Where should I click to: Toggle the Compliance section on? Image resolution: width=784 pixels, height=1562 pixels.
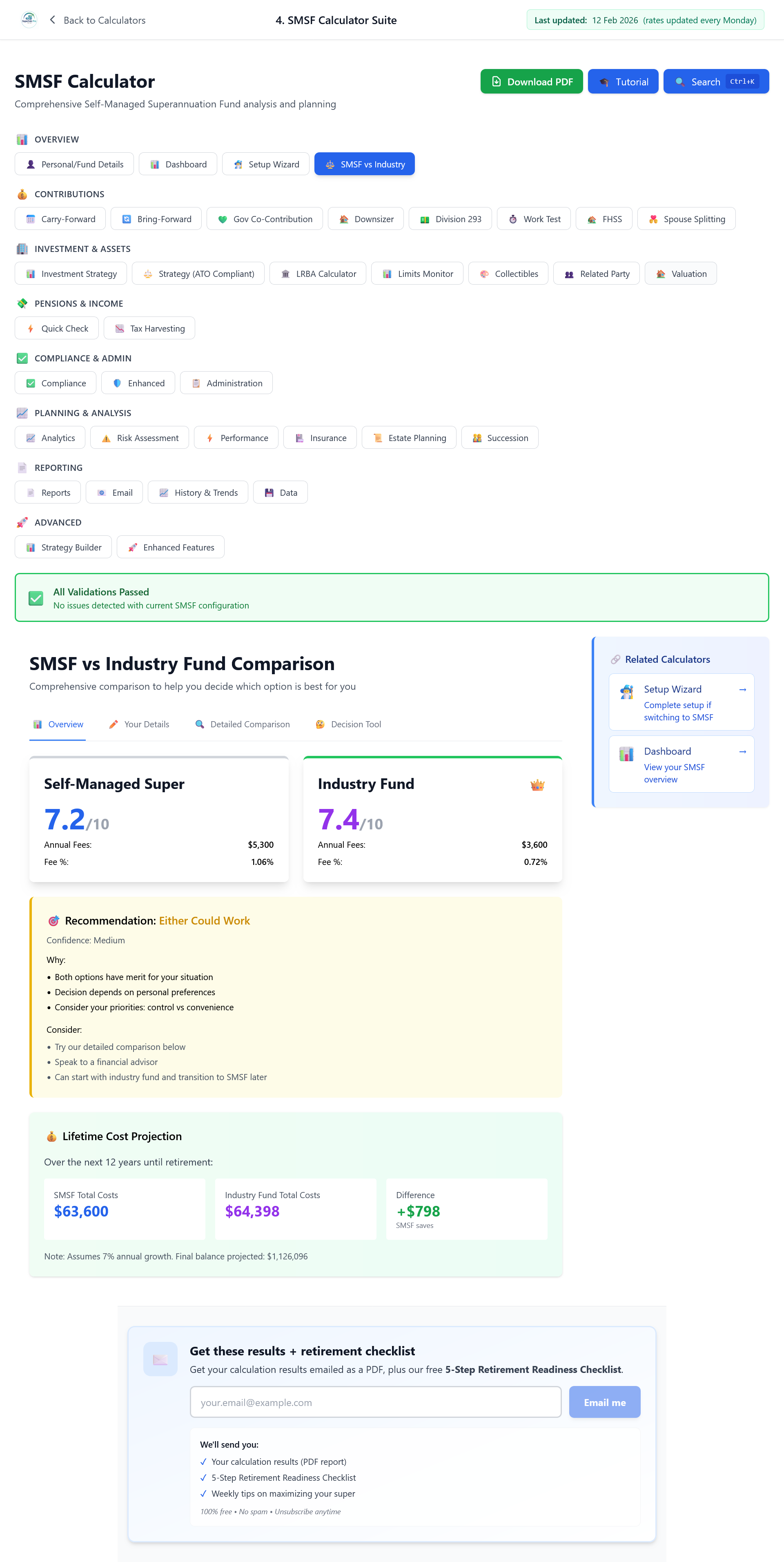click(55, 383)
